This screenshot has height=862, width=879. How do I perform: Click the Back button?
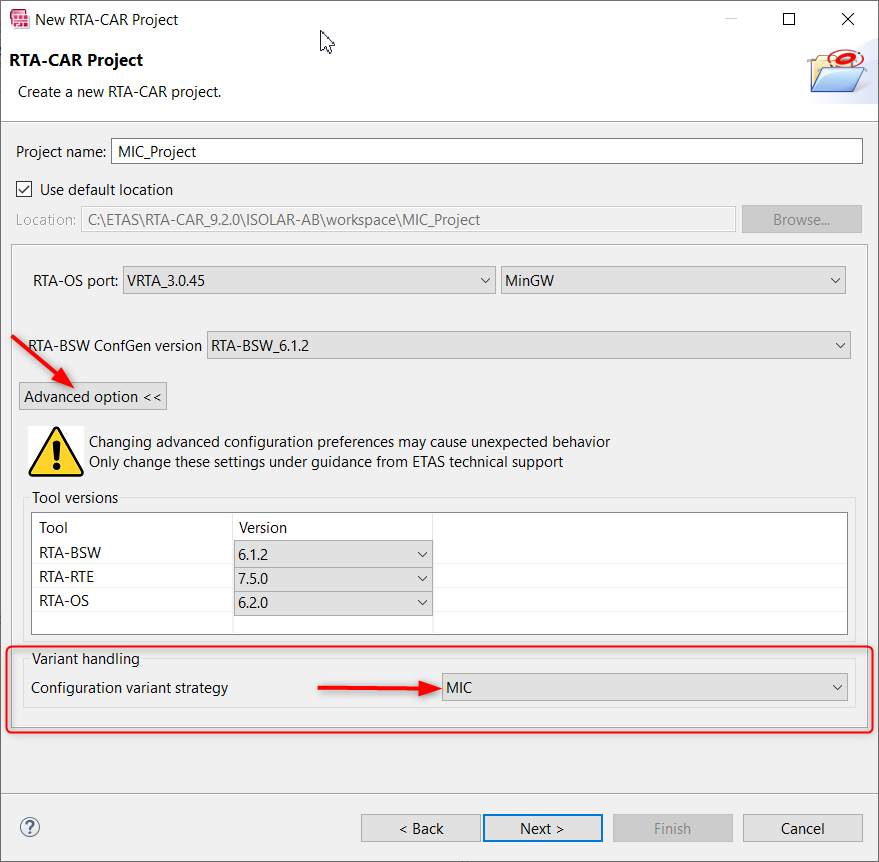pos(421,828)
